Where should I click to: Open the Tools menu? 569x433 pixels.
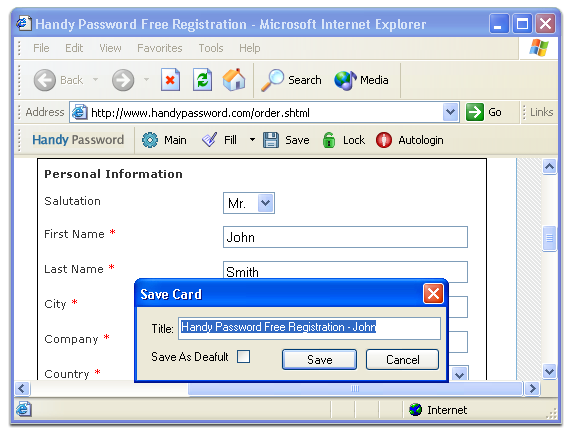(x=211, y=48)
